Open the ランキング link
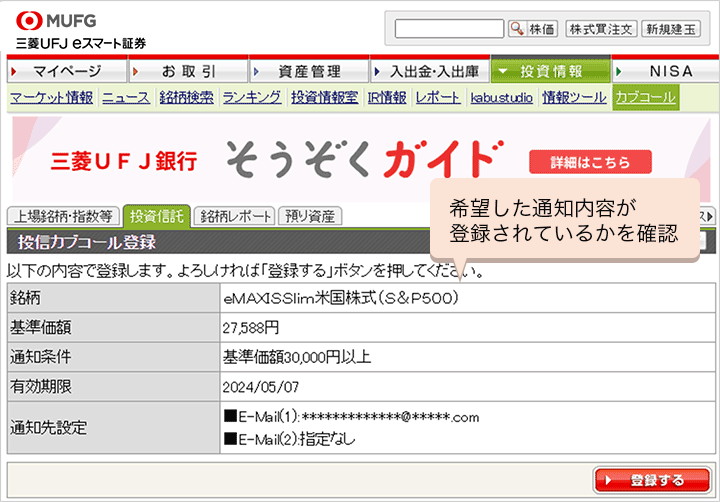This screenshot has width=720, height=502. coord(252,97)
